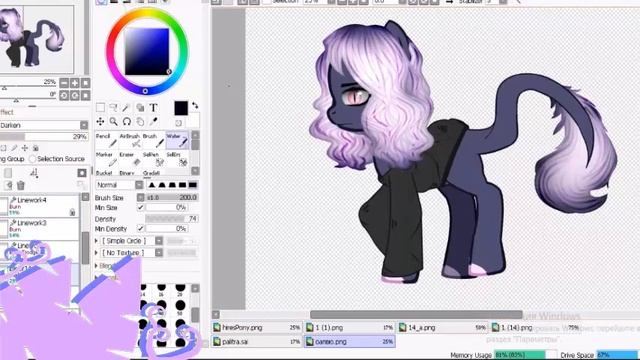Select the Hand pan tool
Viewport: 640px width, 360px height.
tap(140, 121)
